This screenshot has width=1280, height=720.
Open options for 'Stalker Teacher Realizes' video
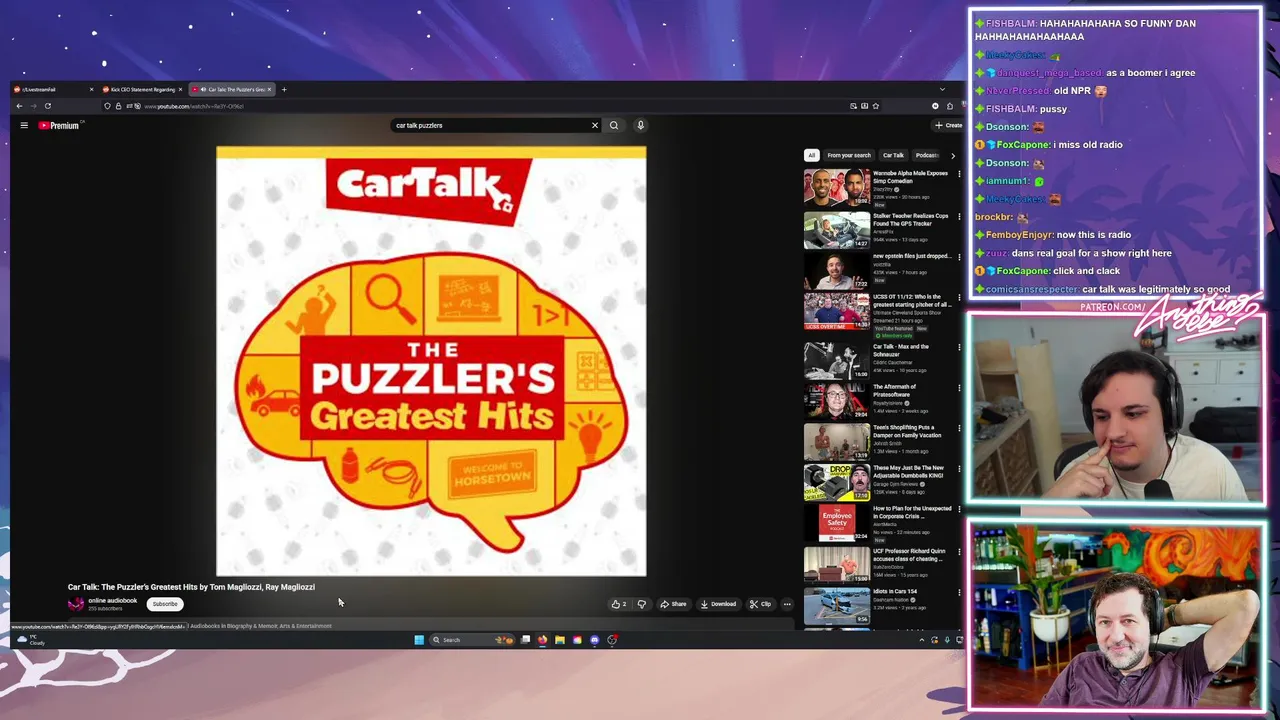(x=959, y=217)
